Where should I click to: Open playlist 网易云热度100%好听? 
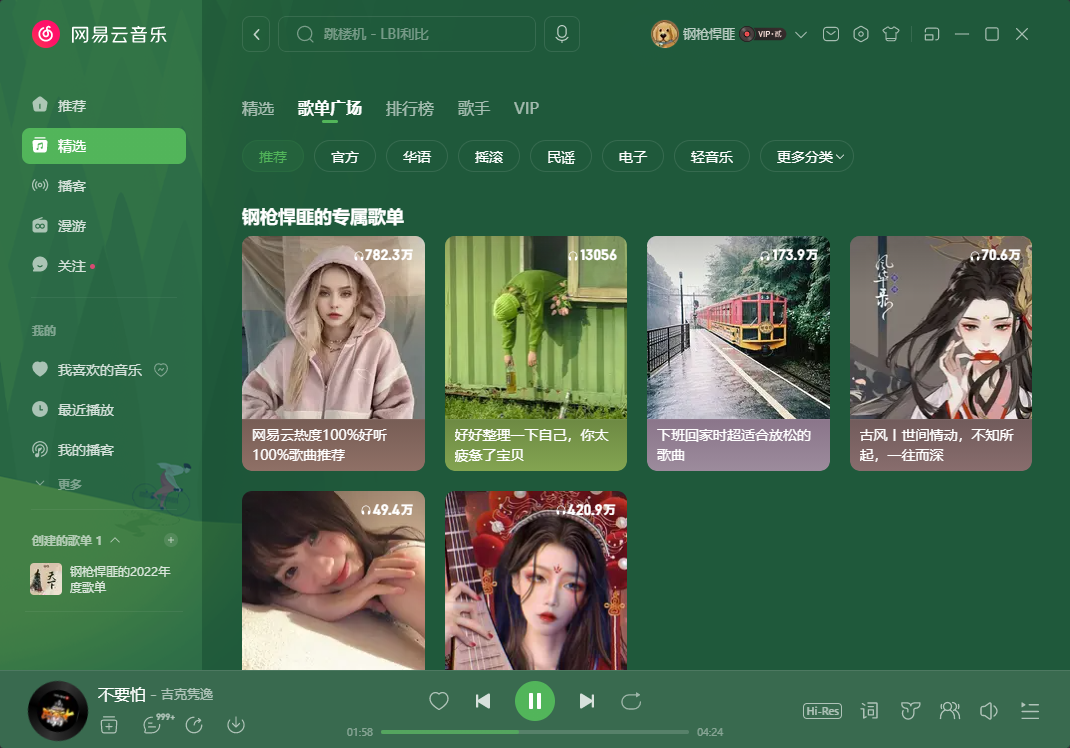tap(333, 354)
